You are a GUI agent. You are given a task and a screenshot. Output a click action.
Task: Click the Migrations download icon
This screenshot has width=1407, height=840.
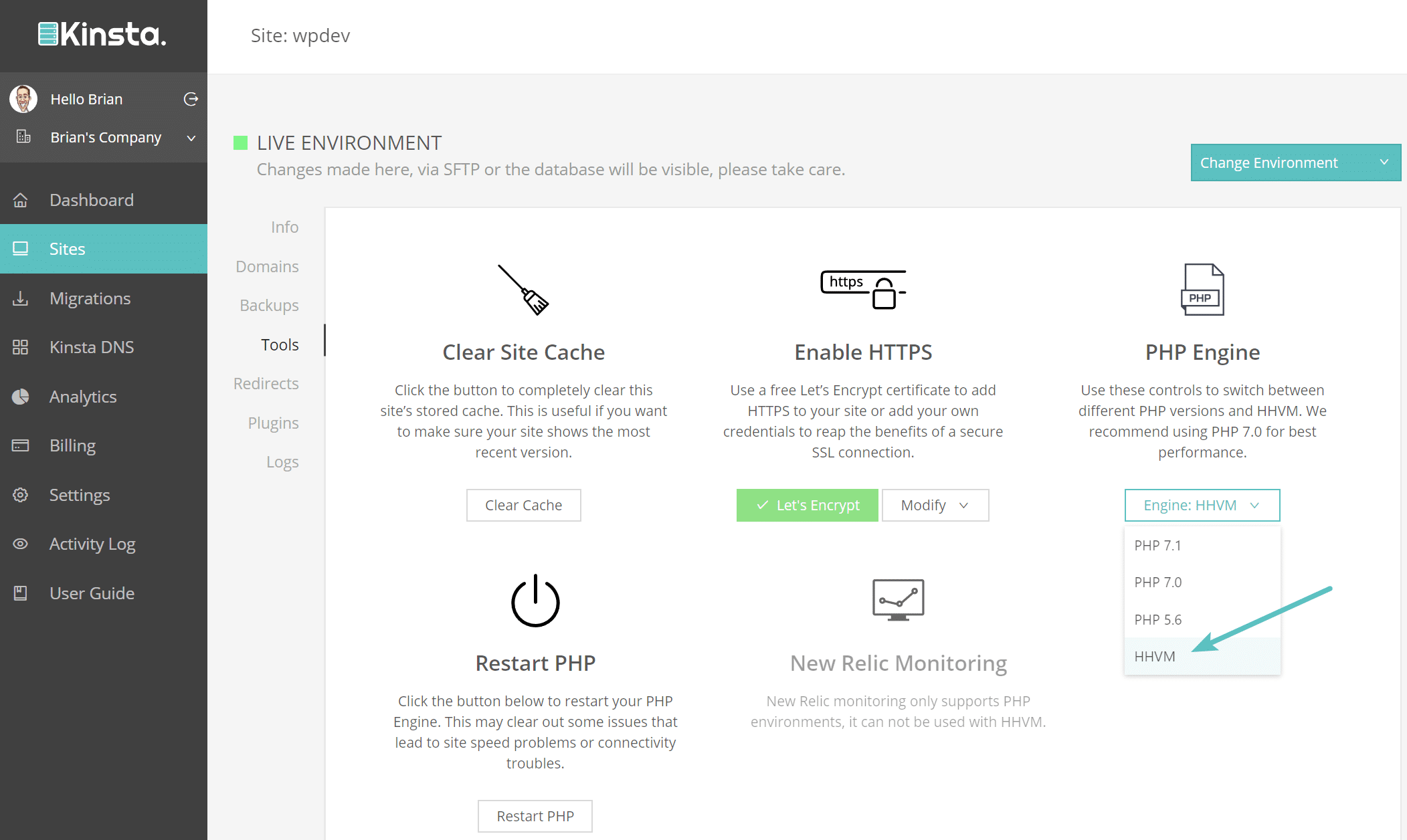pyautogui.click(x=21, y=298)
